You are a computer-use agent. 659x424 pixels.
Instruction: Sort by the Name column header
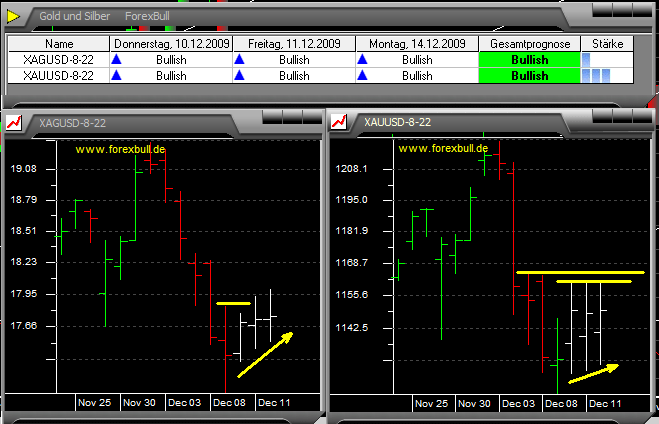point(59,44)
